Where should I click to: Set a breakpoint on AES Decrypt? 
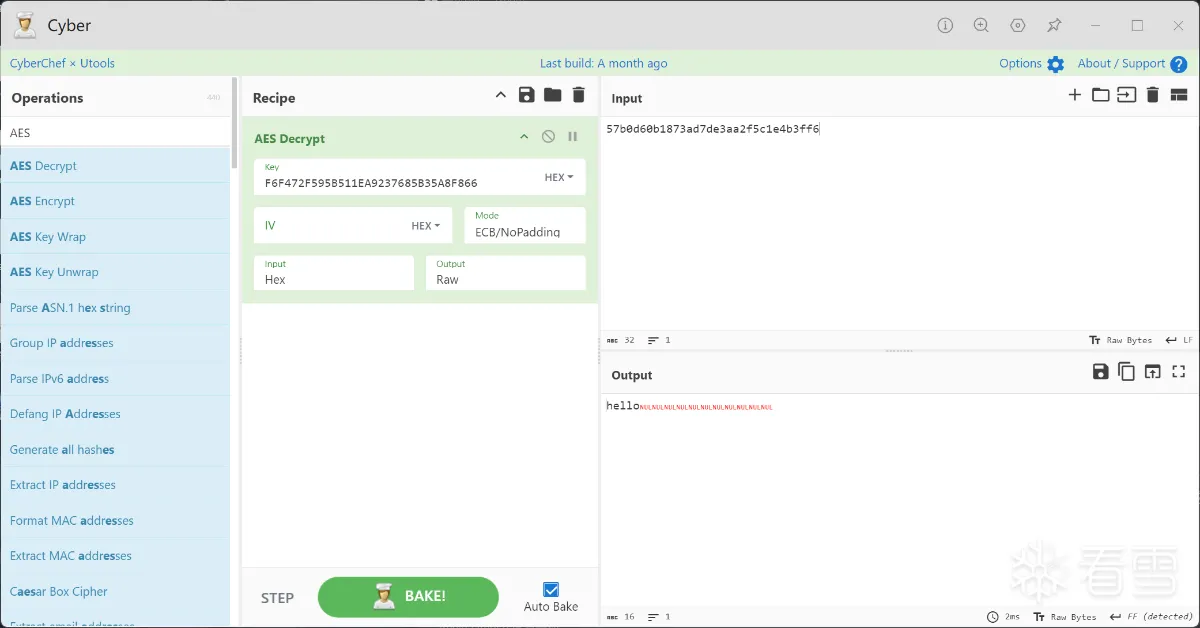(x=573, y=137)
